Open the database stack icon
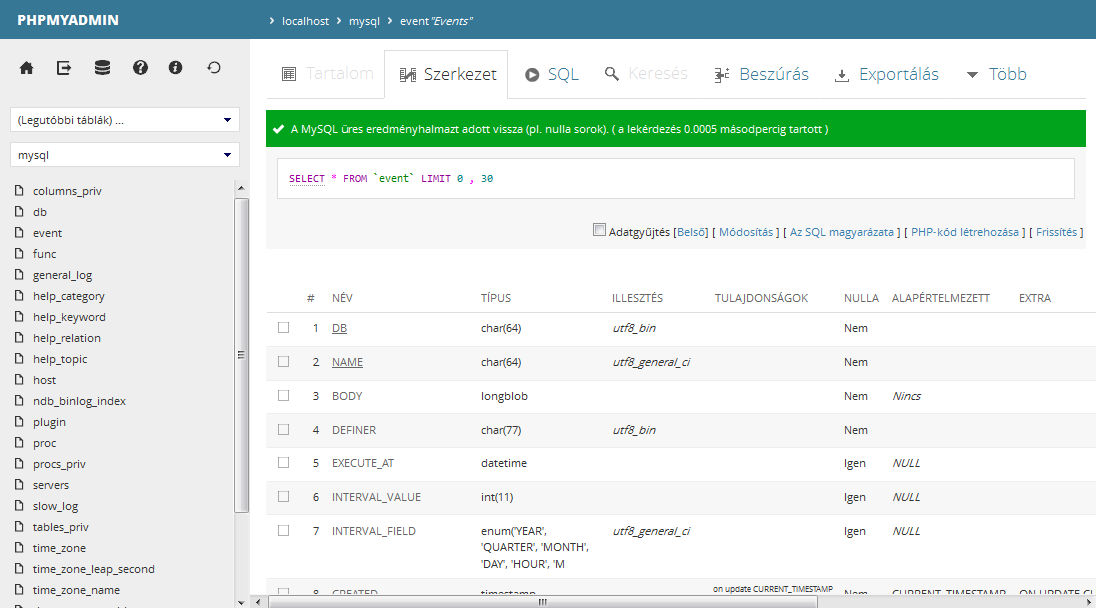The height and width of the screenshot is (608, 1096). click(102, 68)
